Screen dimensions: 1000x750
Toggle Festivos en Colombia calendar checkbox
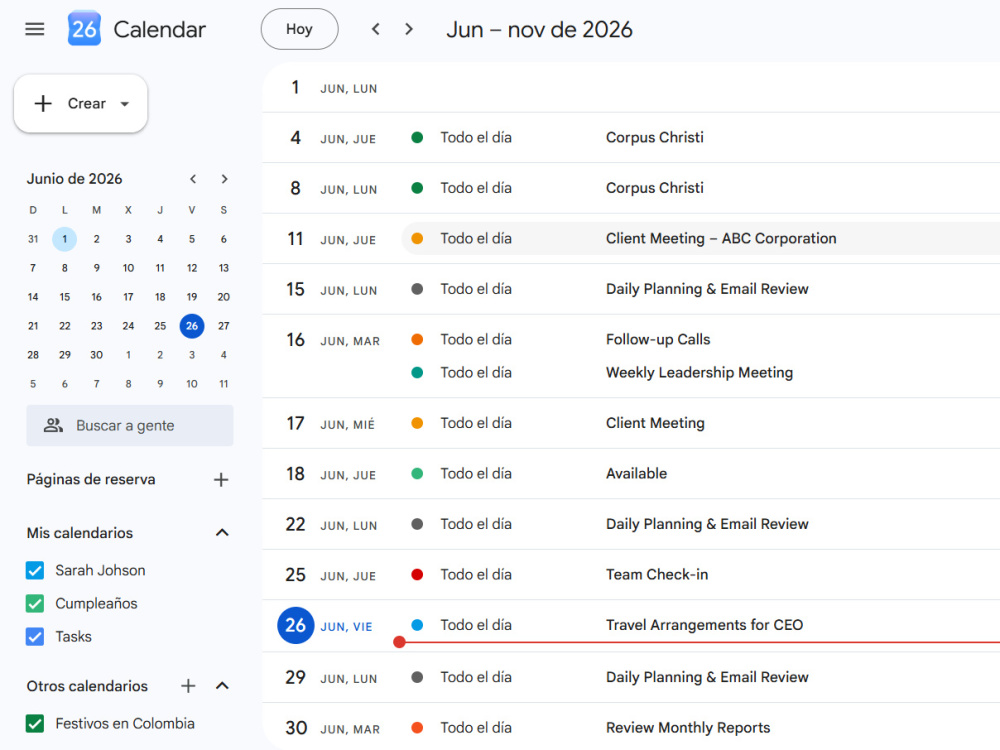(x=35, y=724)
